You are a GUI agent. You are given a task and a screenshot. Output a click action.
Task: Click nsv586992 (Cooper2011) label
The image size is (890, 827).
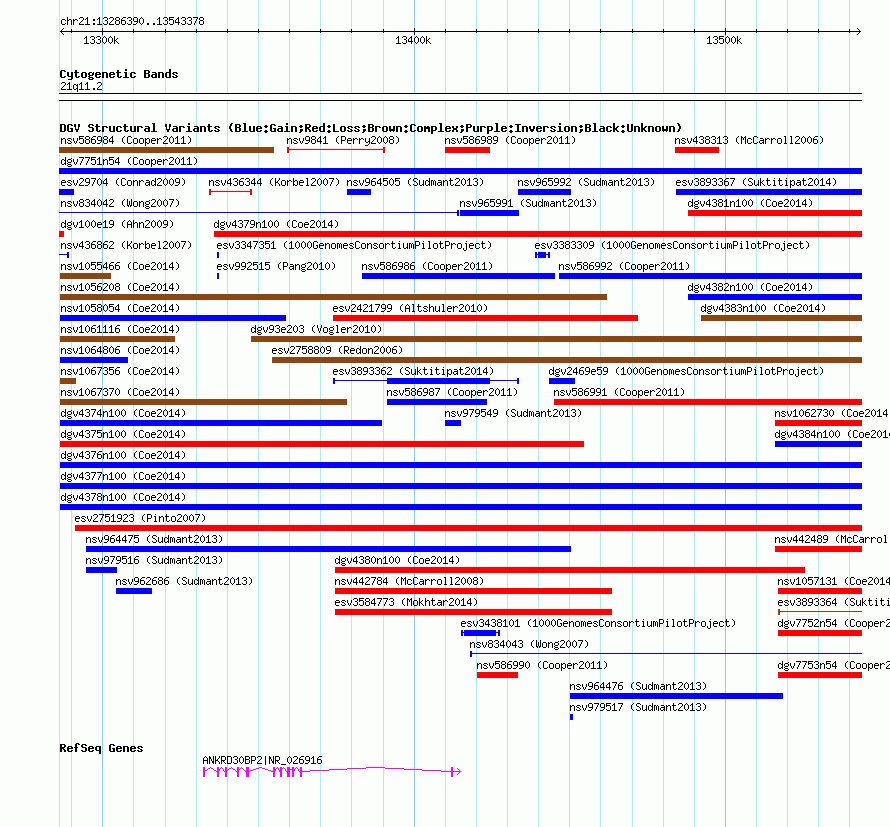pos(624,266)
